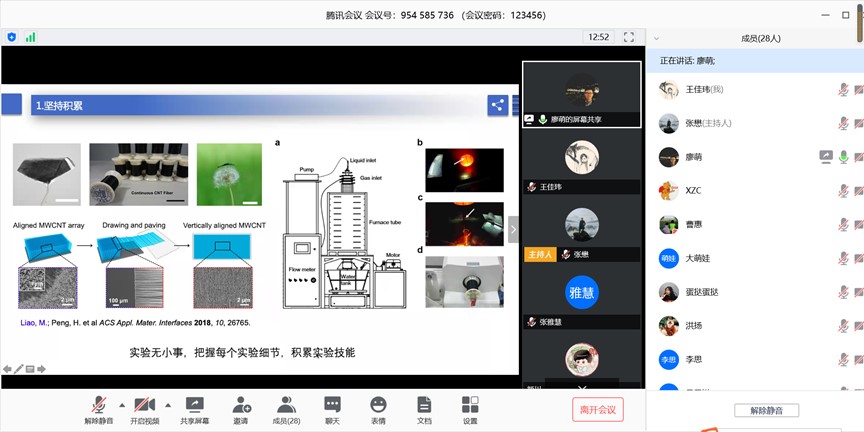Collapse video strip with gray side arrow
Image resolution: width=864 pixels, height=432 pixels.
coord(514,230)
